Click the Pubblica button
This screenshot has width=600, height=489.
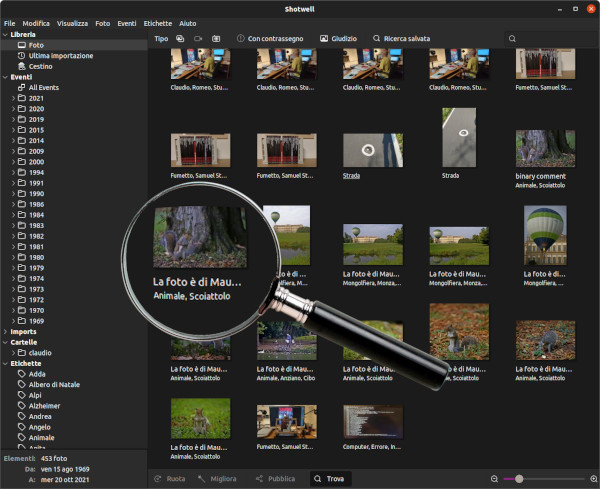(x=275, y=479)
